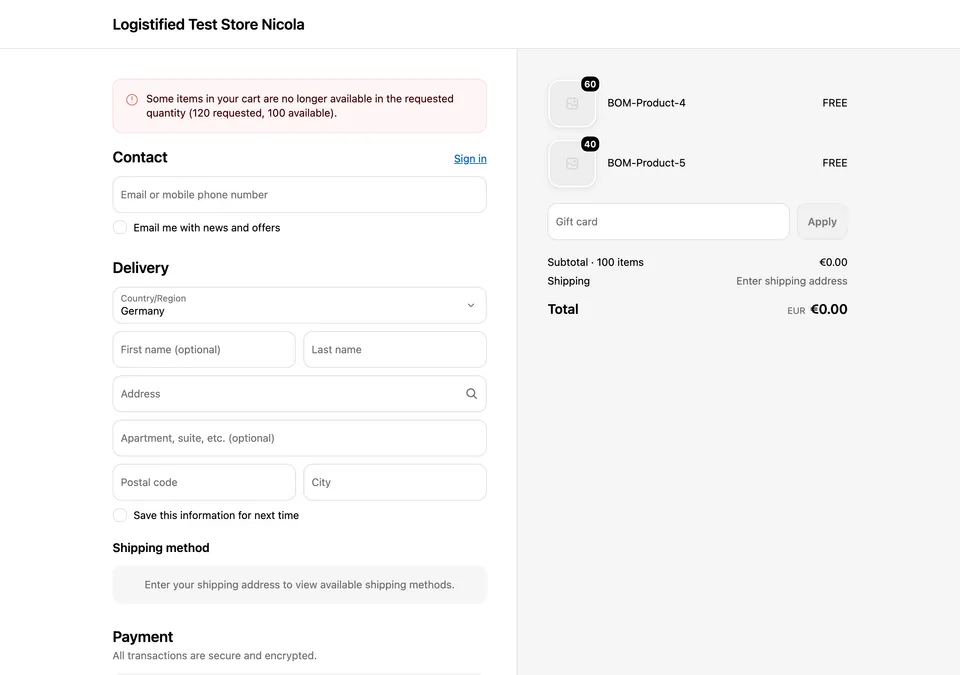
Task: Focus the Email or mobile phone number field
Action: coord(299,195)
